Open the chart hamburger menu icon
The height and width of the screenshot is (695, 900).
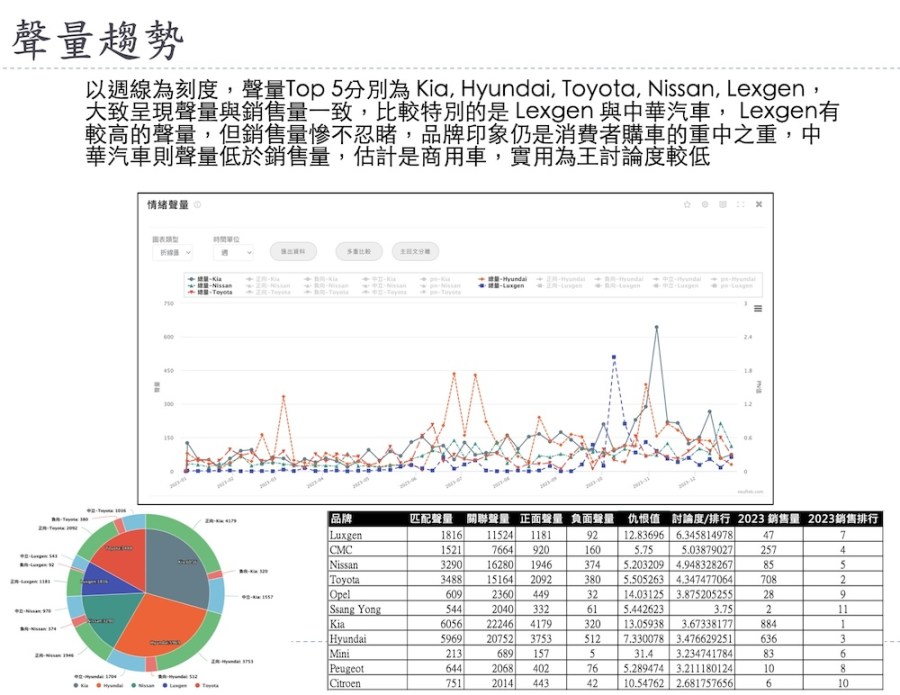(758, 309)
